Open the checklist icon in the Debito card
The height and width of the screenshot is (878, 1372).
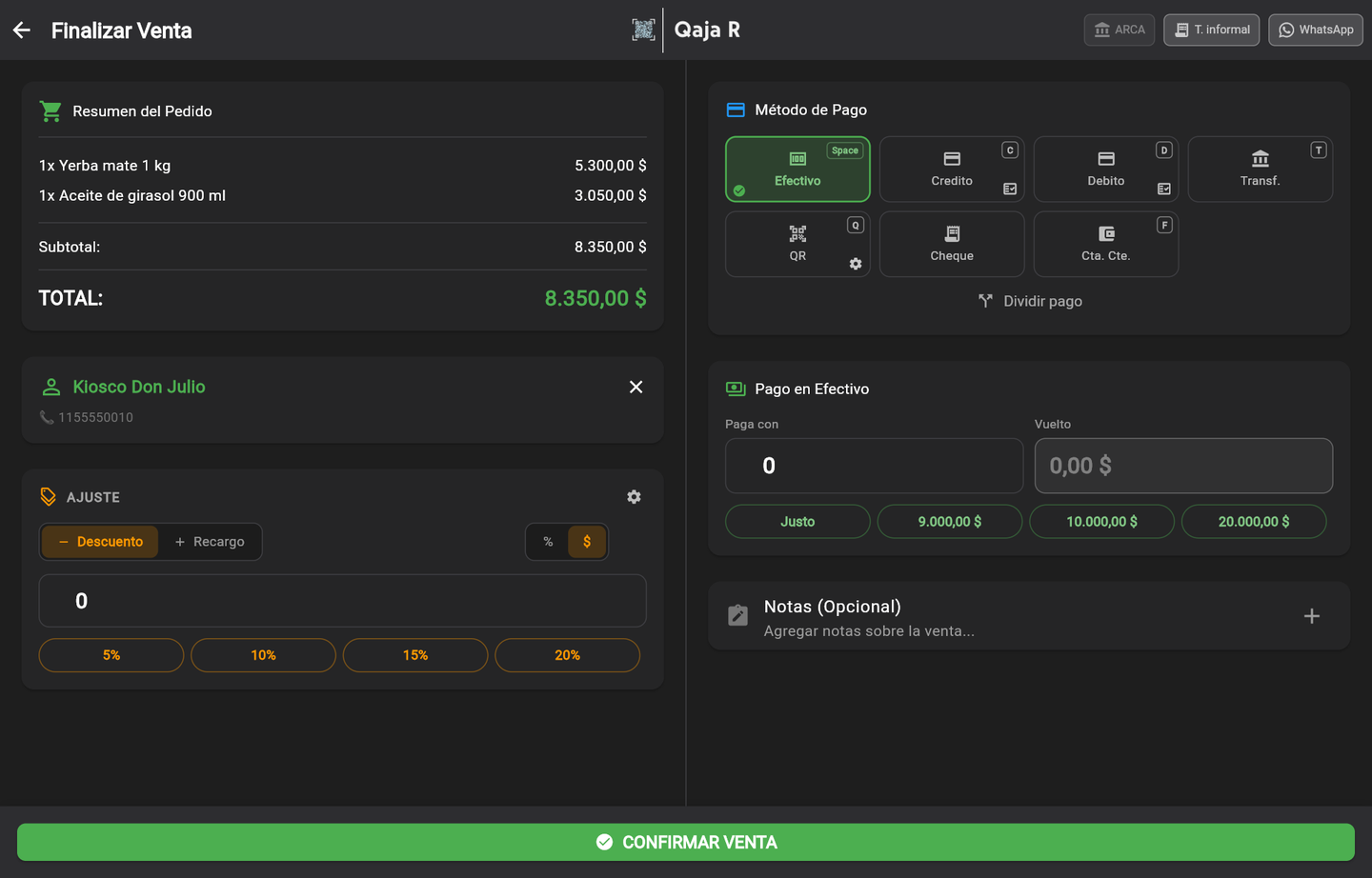[1164, 189]
